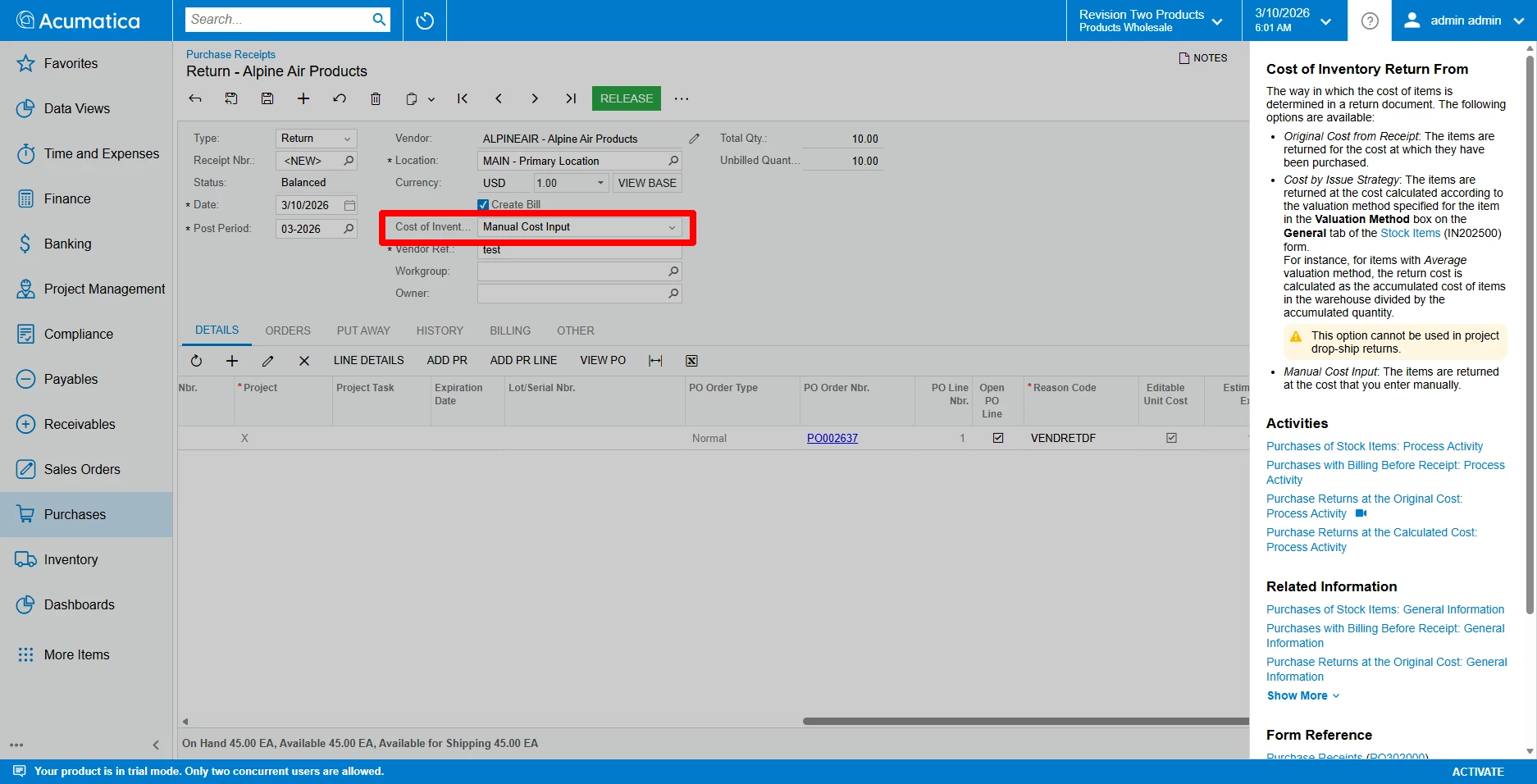Open the currency rate 1.00 dropdown

600,183
